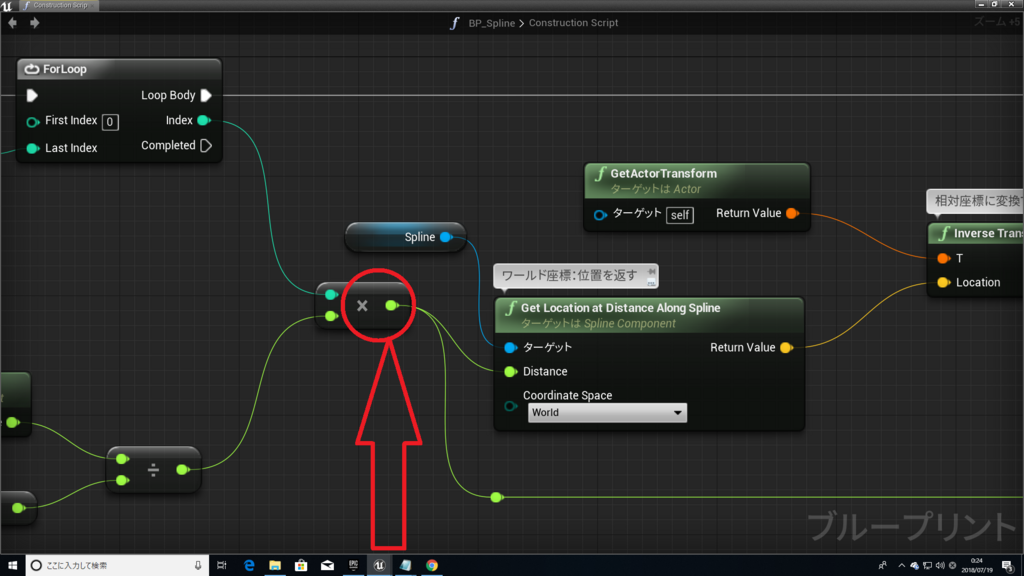This screenshot has height=576, width=1024.
Task: Select the Spline variable node
Action: pos(405,237)
